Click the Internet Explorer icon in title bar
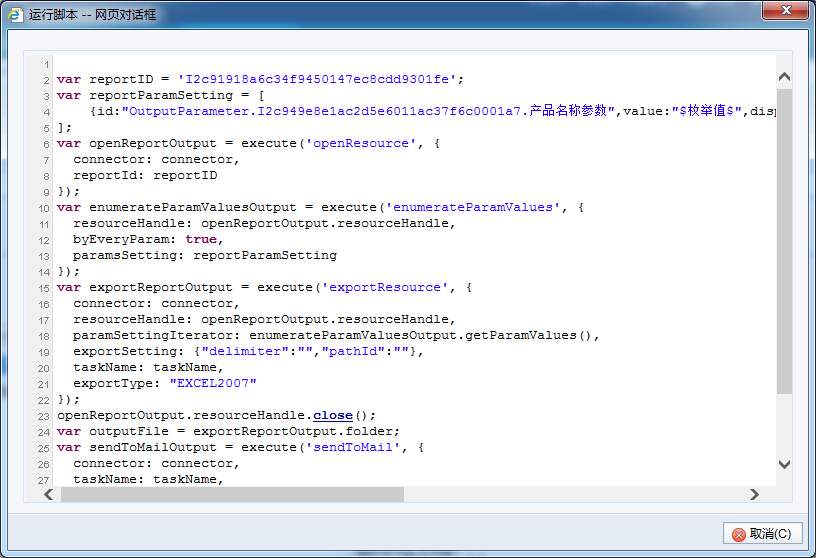The image size is (816, 558). (x=16, y=15)
